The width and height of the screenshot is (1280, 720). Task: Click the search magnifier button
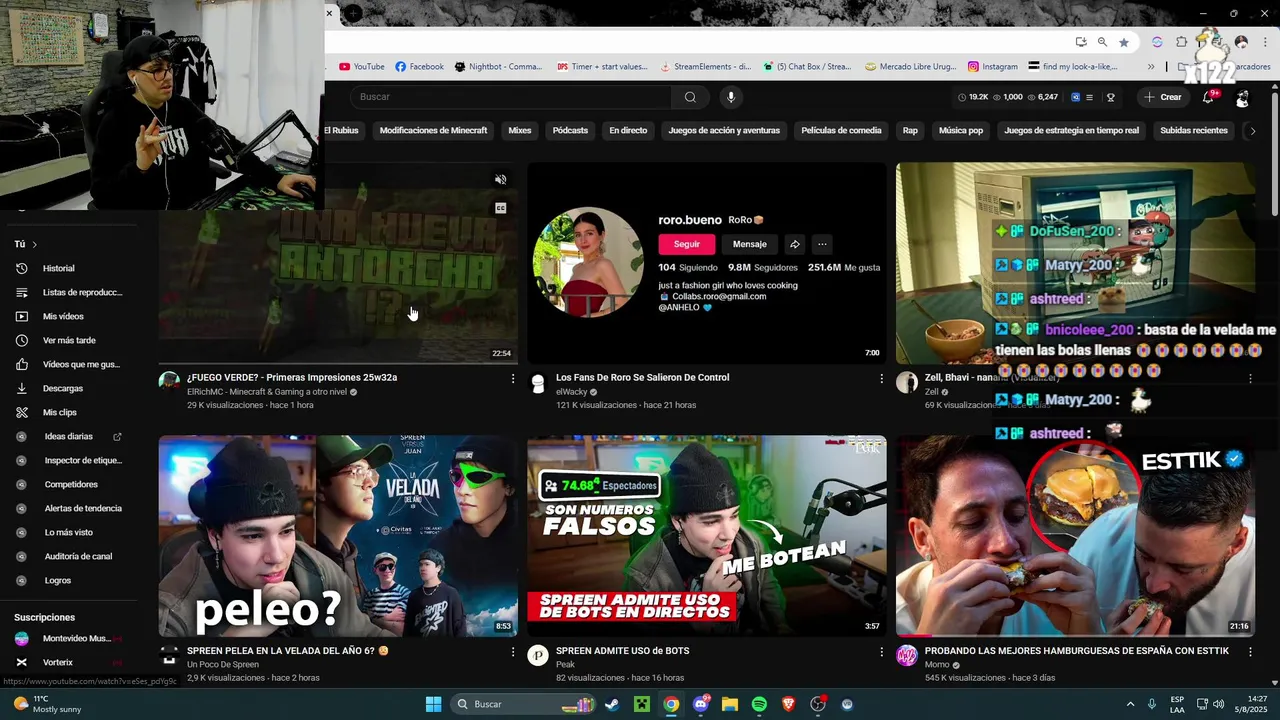690,97
